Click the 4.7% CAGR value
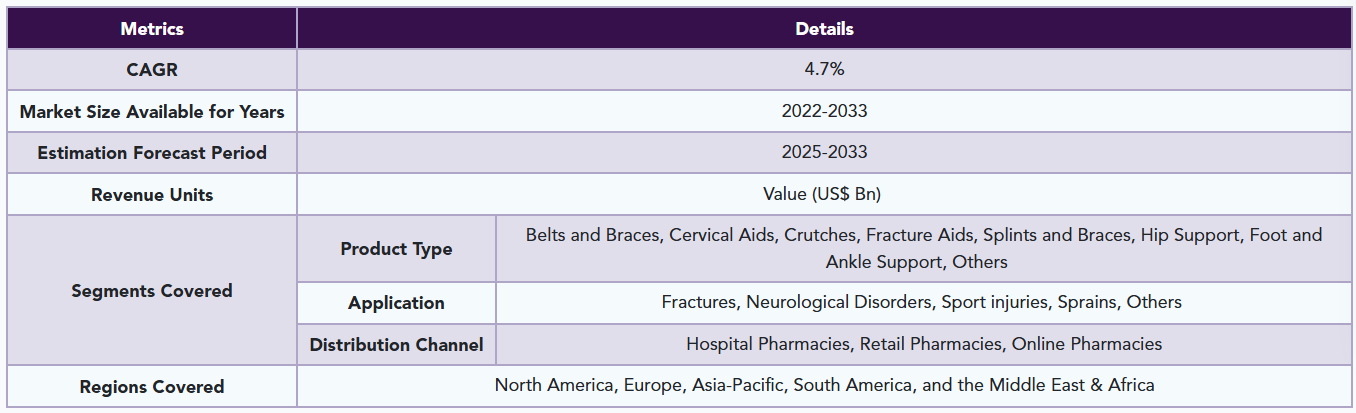This screenshot has height=413, width=1356. 824,70
